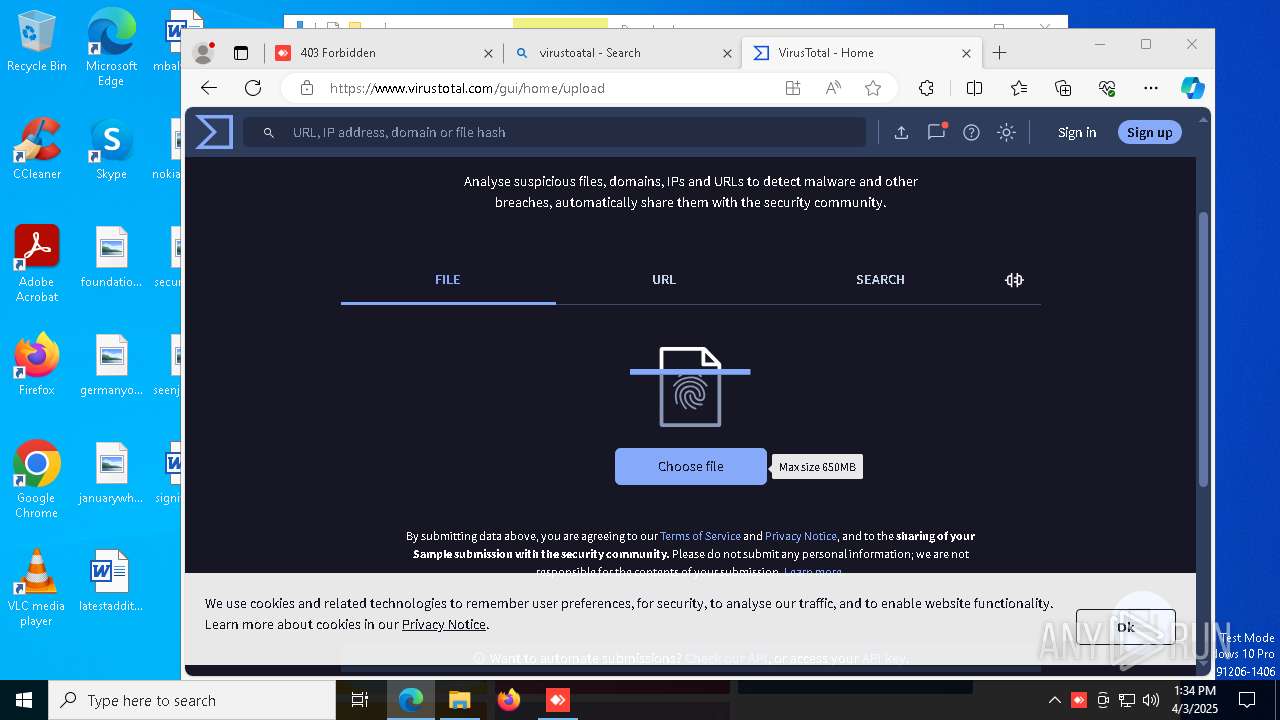Switch to the virustoatal - Search tab
Screen dimensions: 1280x720
[623, 53]
